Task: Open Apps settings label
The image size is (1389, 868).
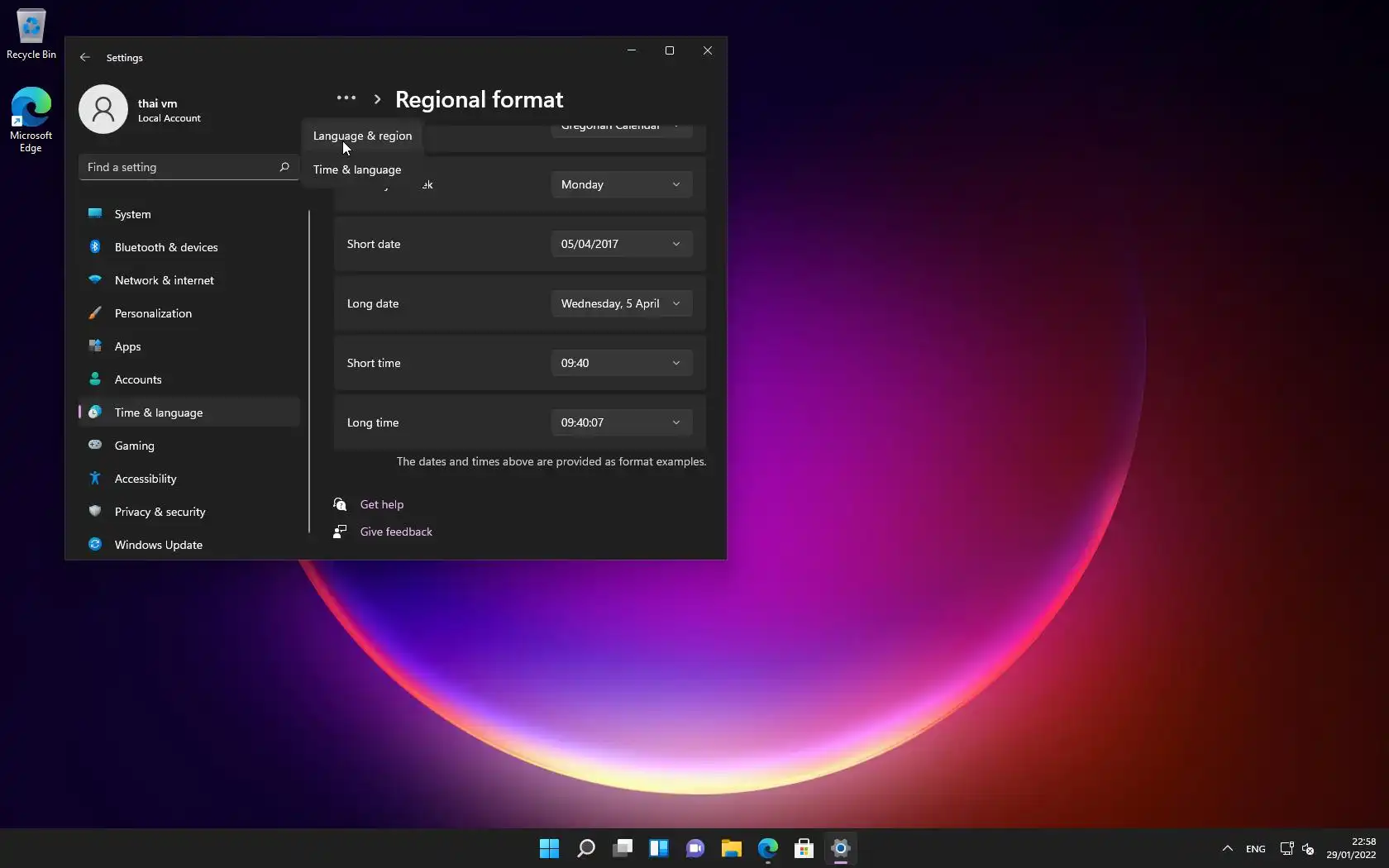Action: tap(127, 346)
